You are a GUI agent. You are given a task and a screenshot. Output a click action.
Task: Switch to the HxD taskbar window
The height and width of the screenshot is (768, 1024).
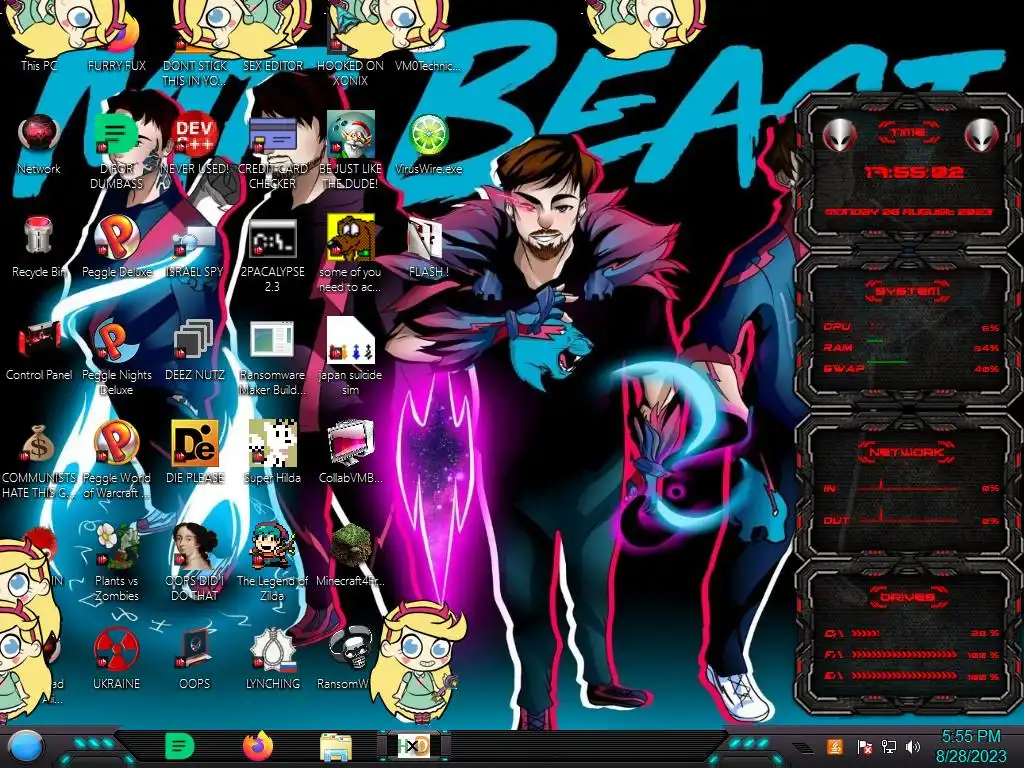pyautogui.click(x=413, y=746)
